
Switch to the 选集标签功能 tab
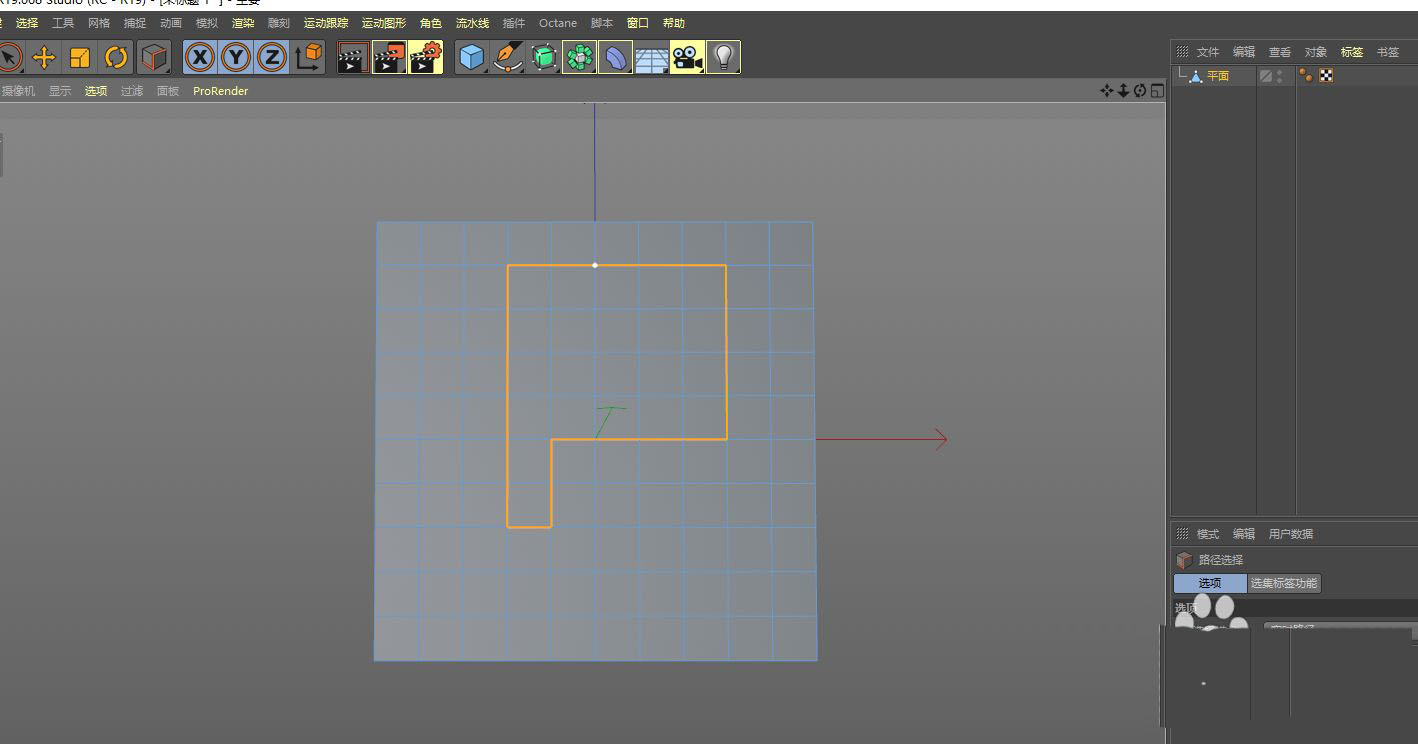click(1284, 583)
